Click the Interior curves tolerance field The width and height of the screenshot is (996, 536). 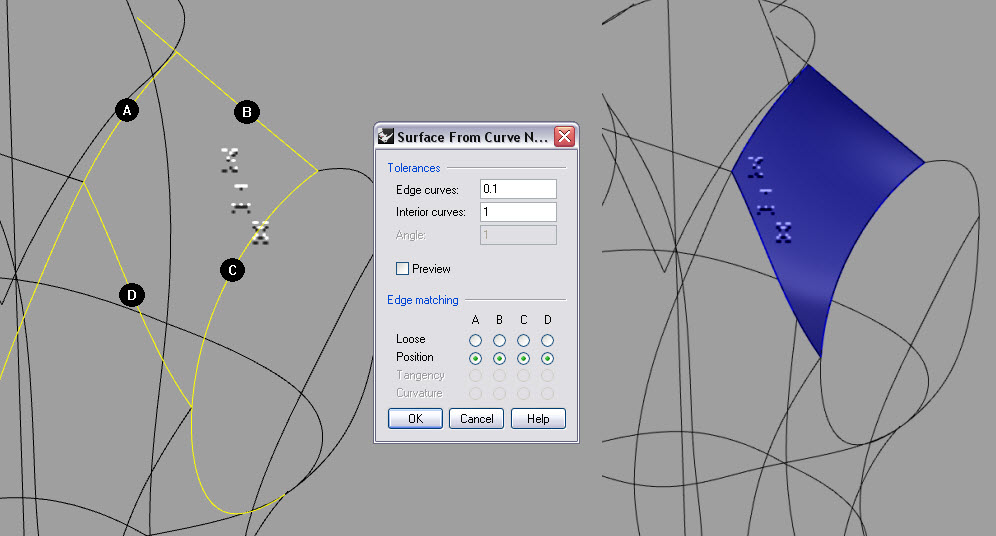[518, 212]
